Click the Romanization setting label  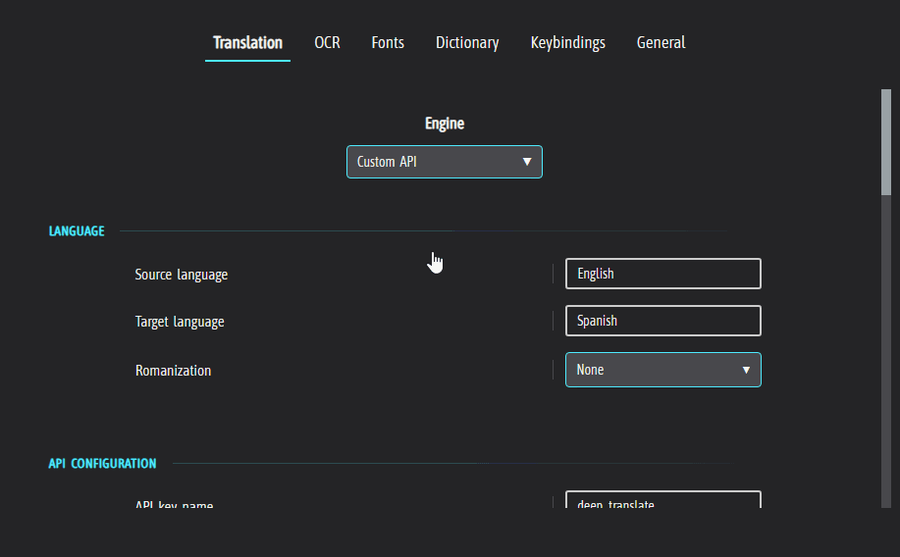click(173, 370)
